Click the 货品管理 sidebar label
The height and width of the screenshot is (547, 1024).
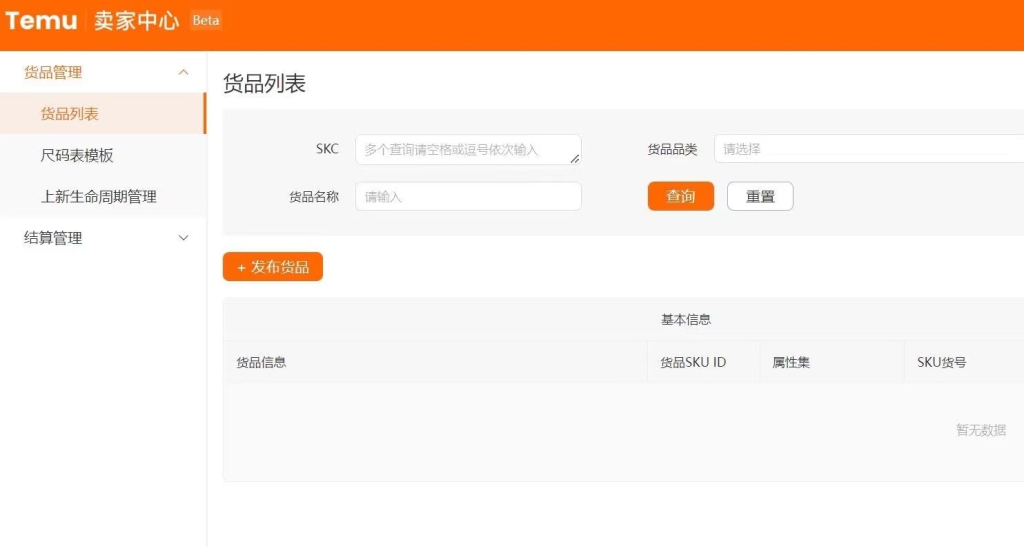click(x=53, y=72)
